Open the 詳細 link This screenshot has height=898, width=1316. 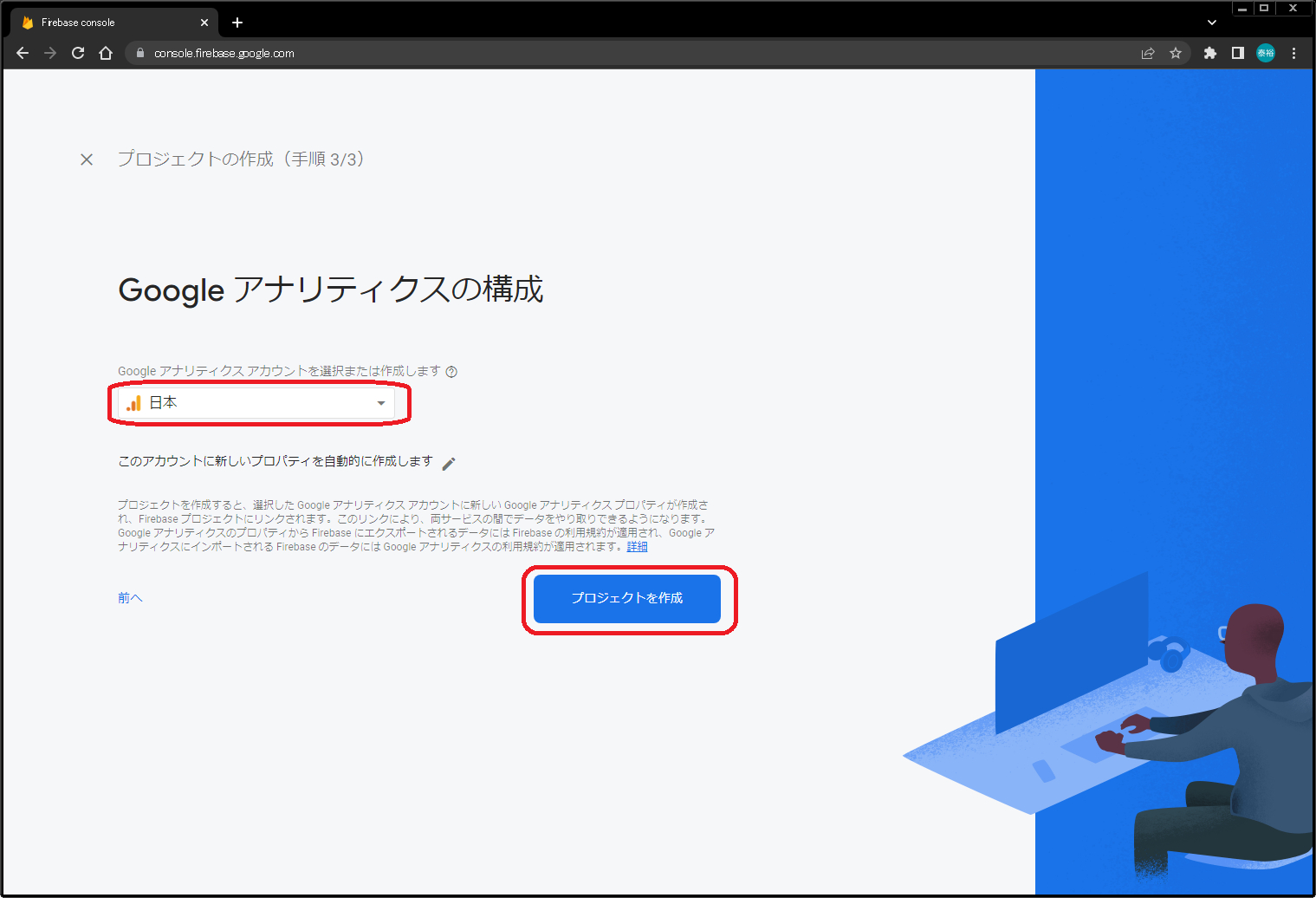(637, 547)
